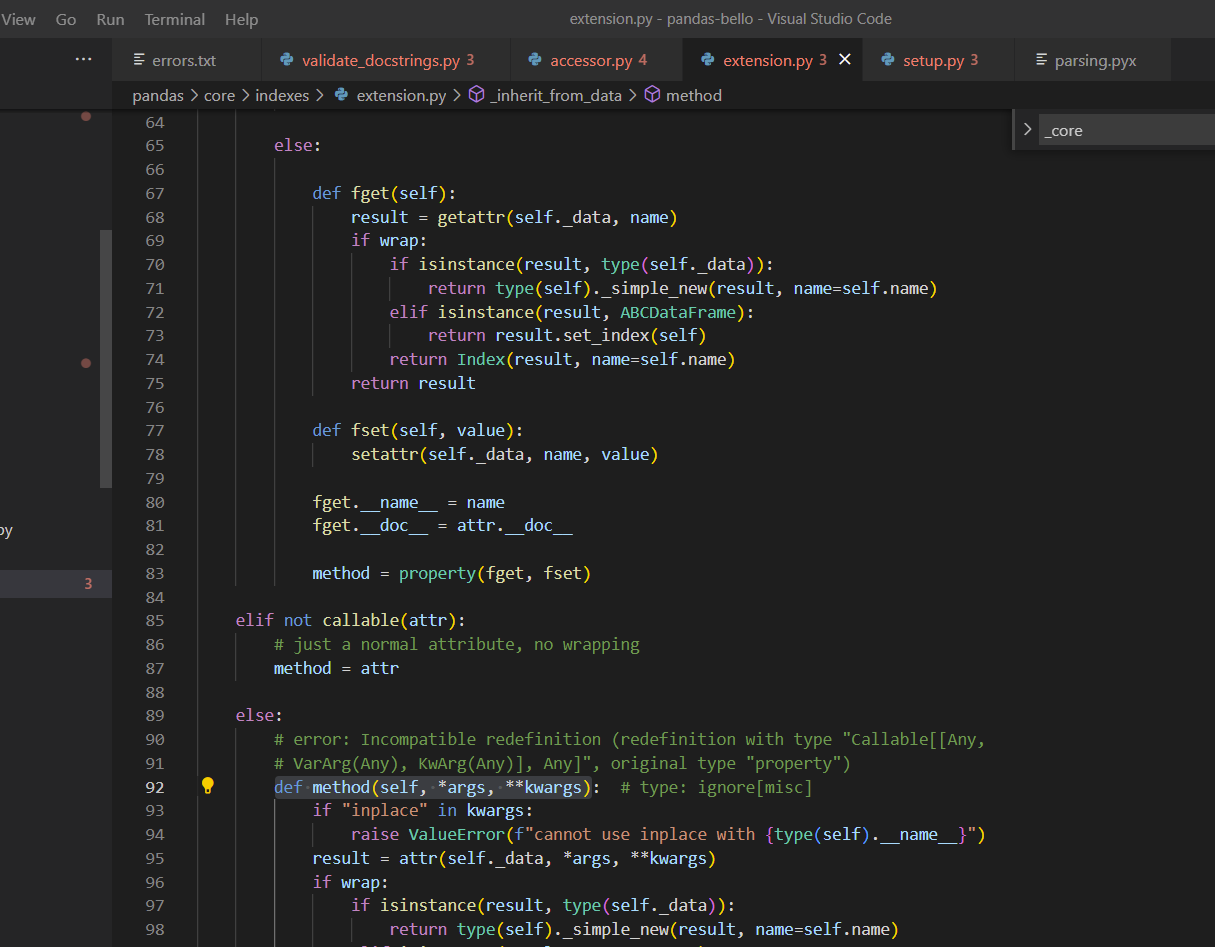Click Python icon on setup.py tab
The width and height of the screenshot is (1215, 947).
(x=888, y=60)
